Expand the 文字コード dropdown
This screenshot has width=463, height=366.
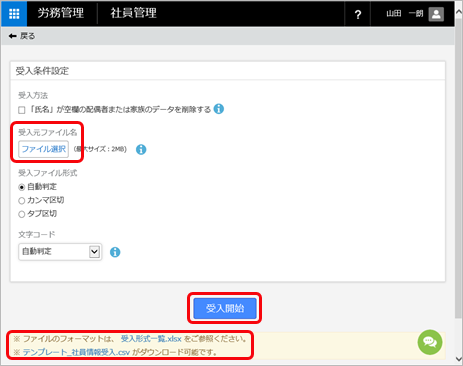(x=60, y=252)
